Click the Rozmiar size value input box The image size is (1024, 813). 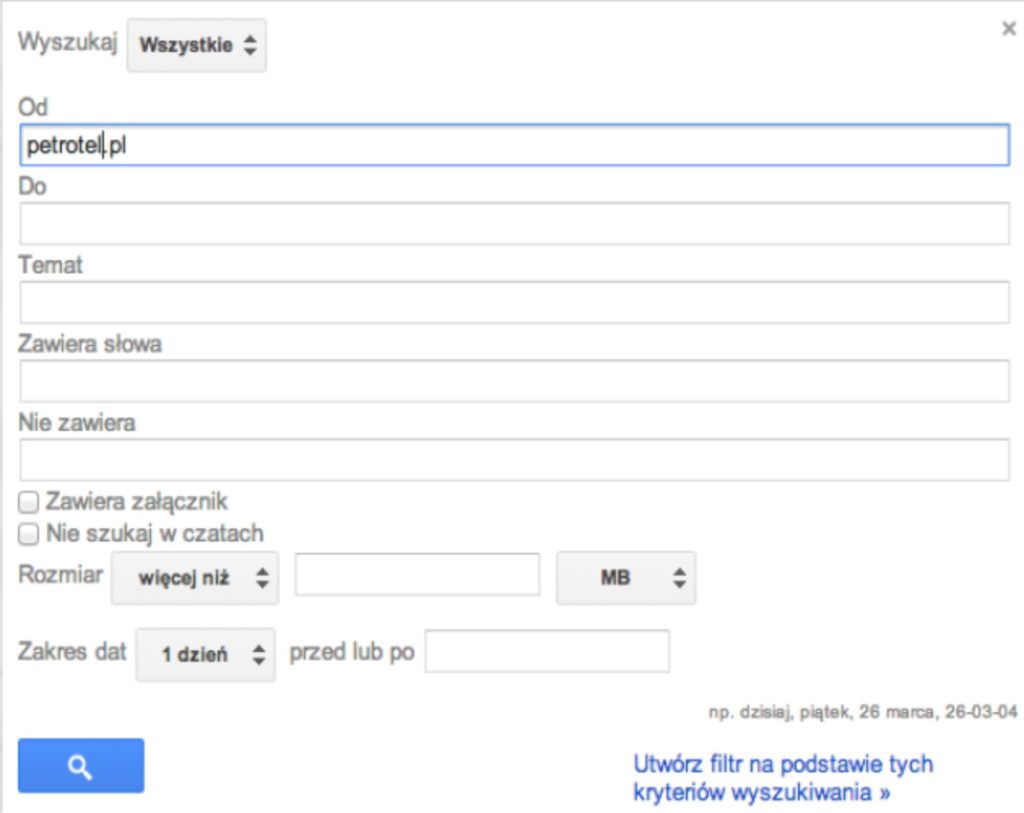tap(416, 577)
